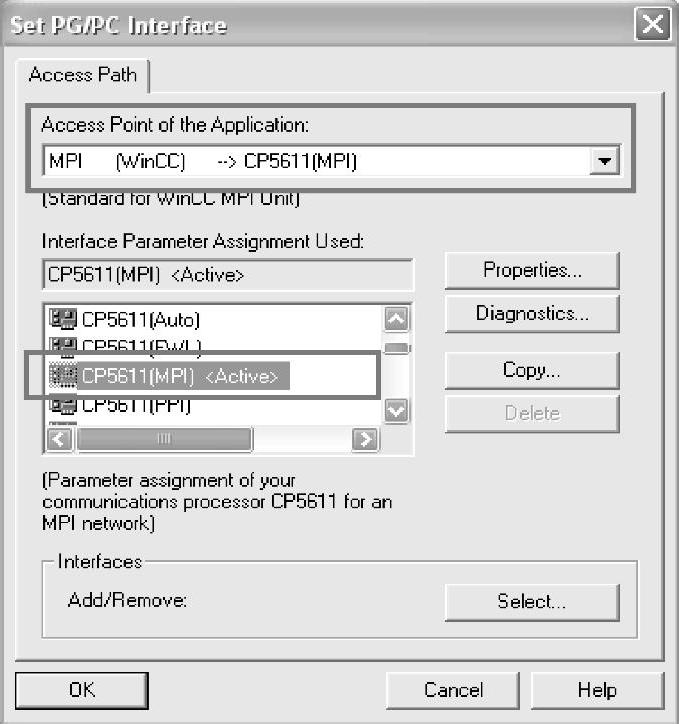
Task: Open interface Properties
Action: 532,270
